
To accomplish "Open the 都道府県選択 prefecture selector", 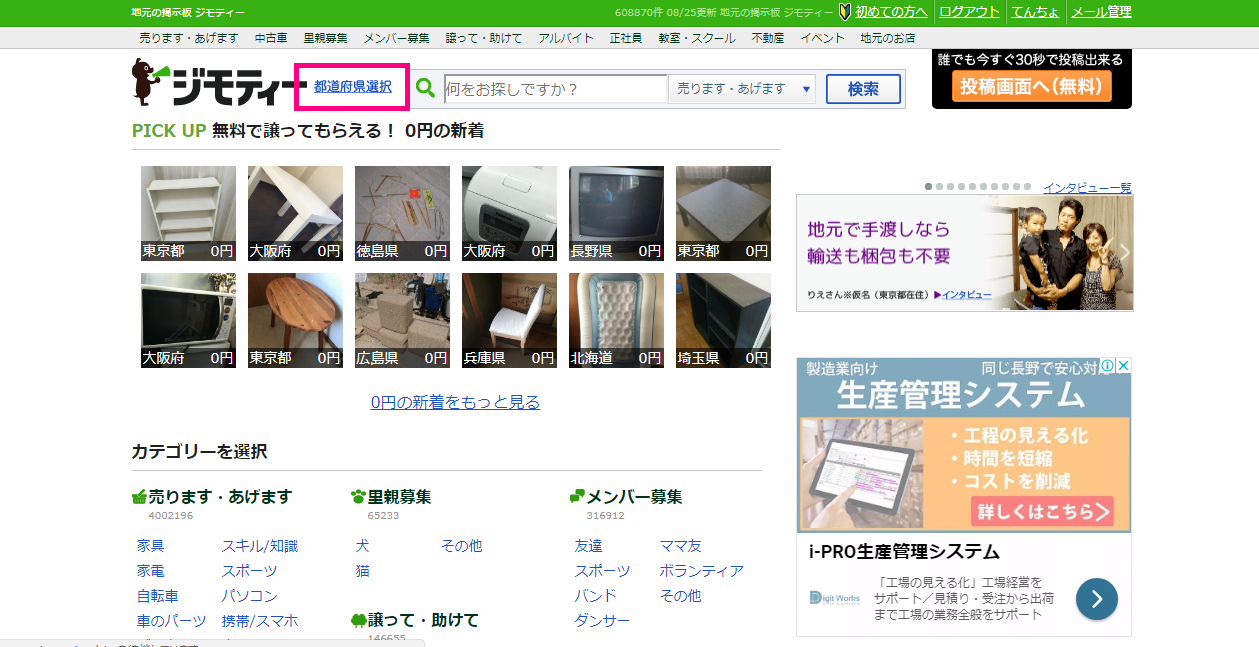I will (352, 87).
